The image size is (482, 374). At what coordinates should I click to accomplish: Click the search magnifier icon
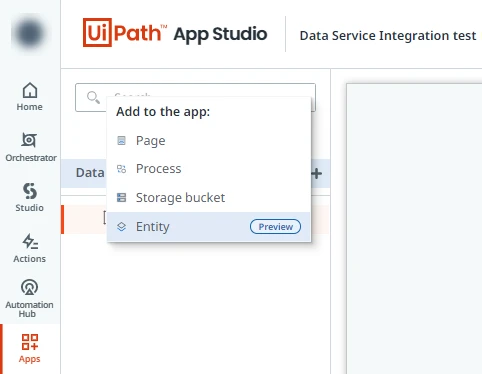tap(93, 98)
